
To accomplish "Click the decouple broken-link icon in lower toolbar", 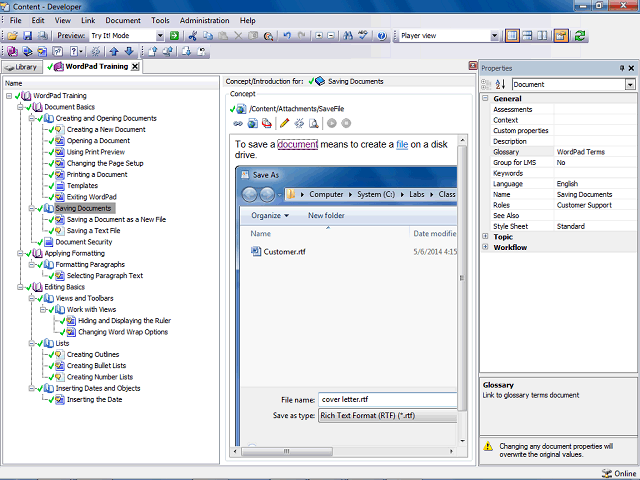I will (x=96, y=51).
